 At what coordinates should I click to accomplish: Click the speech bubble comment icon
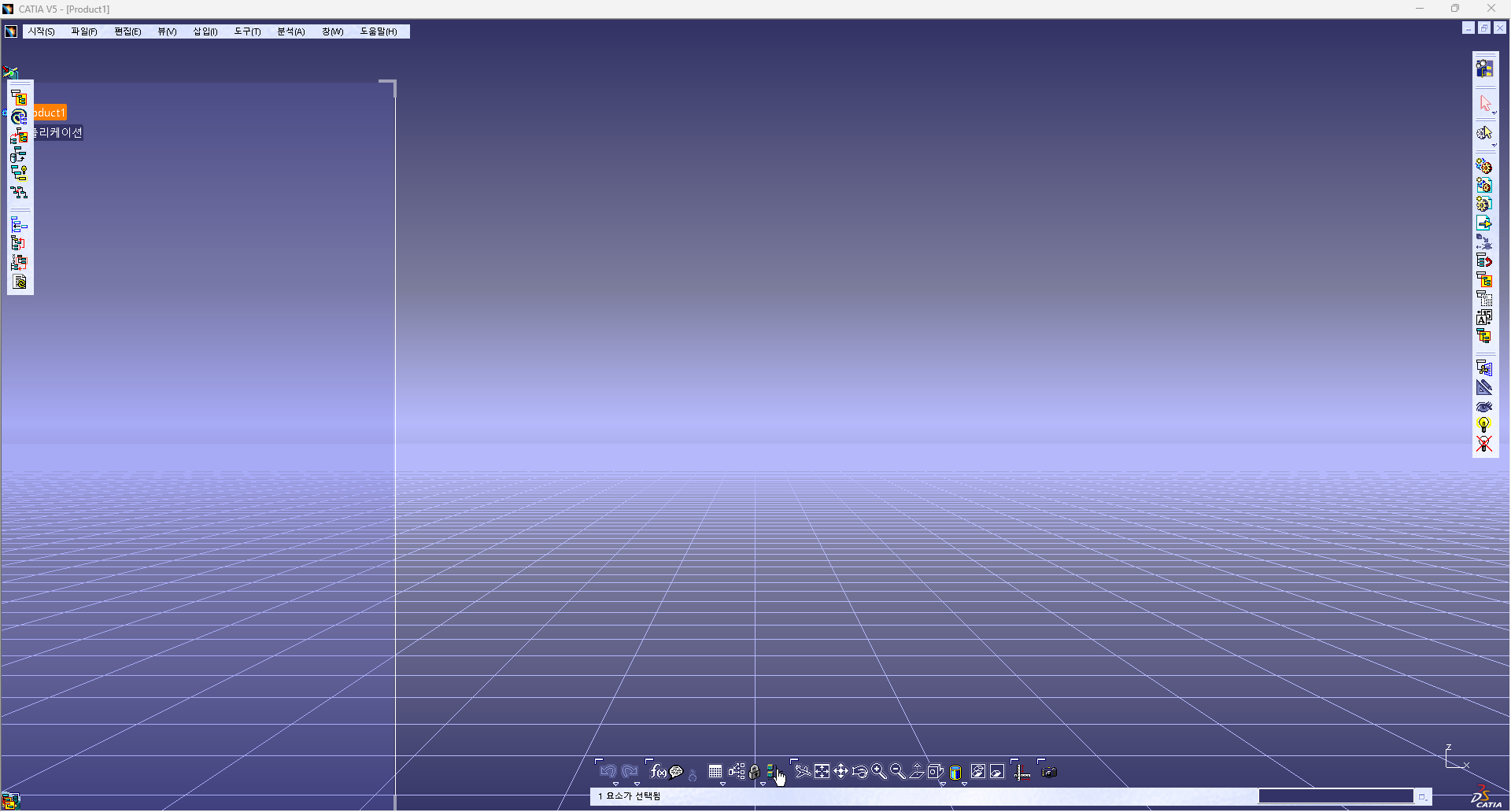coord(676,772)
